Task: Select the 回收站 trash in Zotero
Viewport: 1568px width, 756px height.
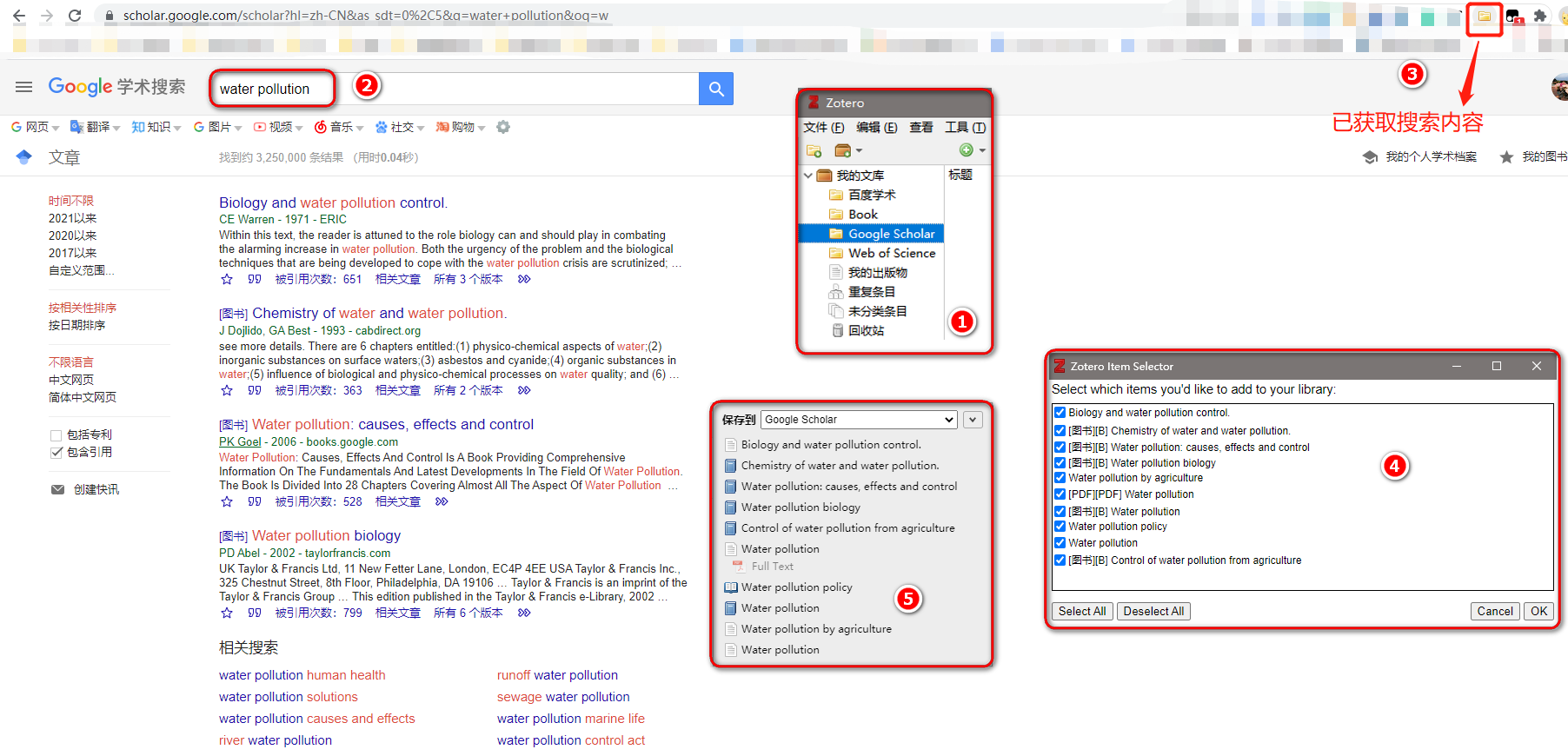Action: point(857,330)
